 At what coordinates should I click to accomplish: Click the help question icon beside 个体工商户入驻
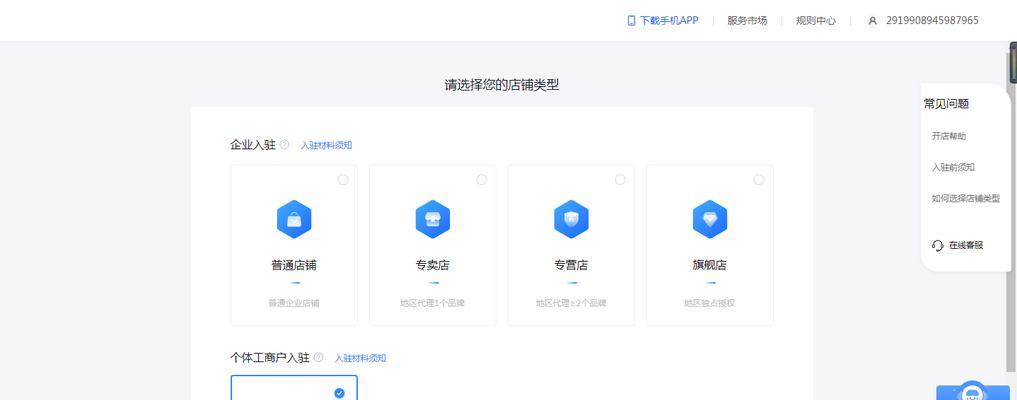[x=318, y=357]
